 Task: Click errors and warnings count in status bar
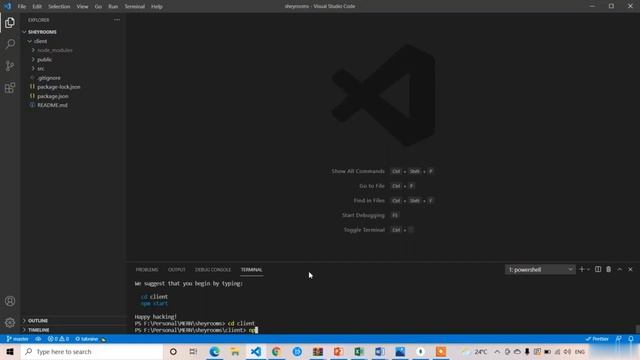58,339
